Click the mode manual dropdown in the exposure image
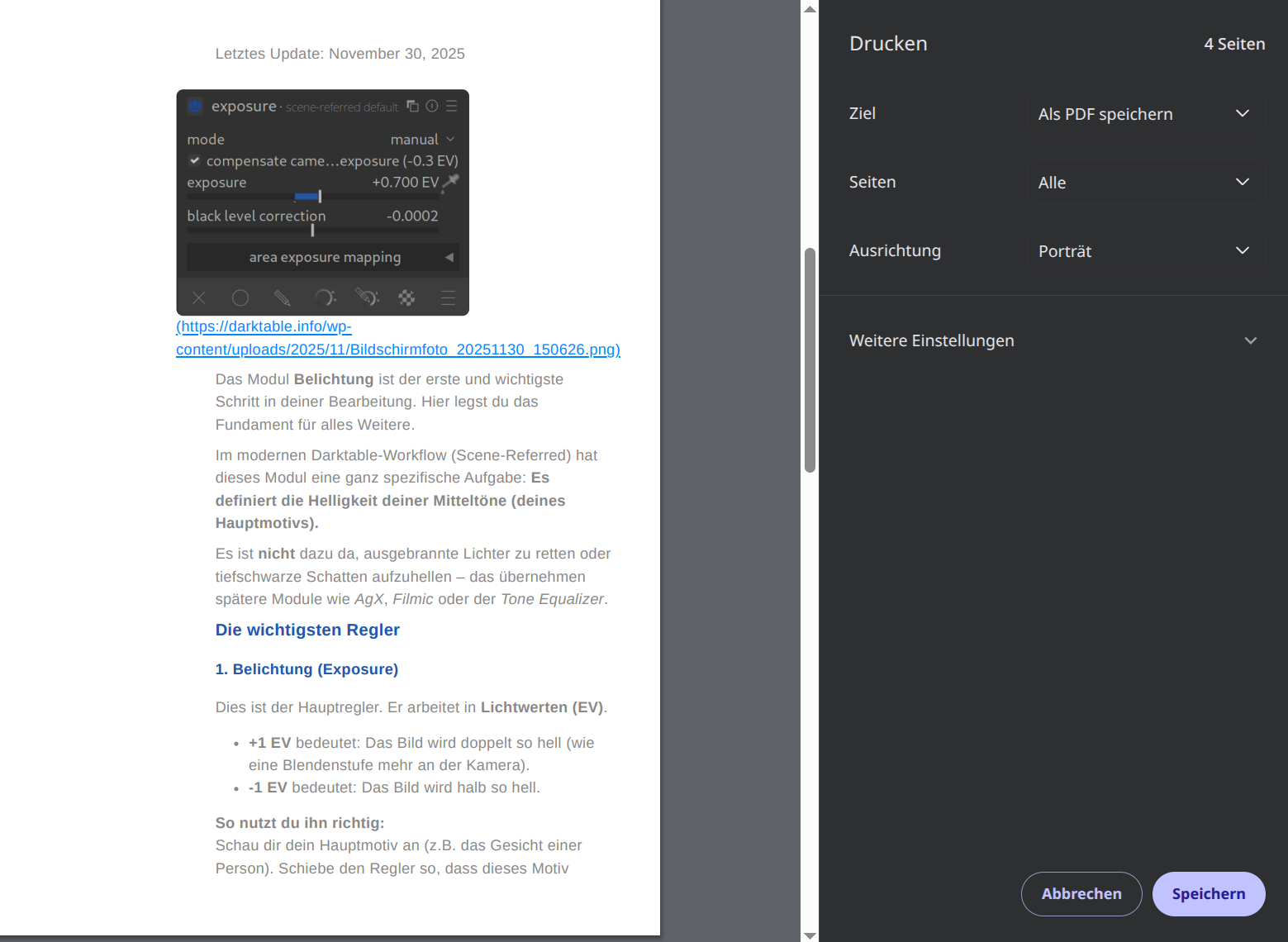 pyautogui.click(x=423, y=139)
